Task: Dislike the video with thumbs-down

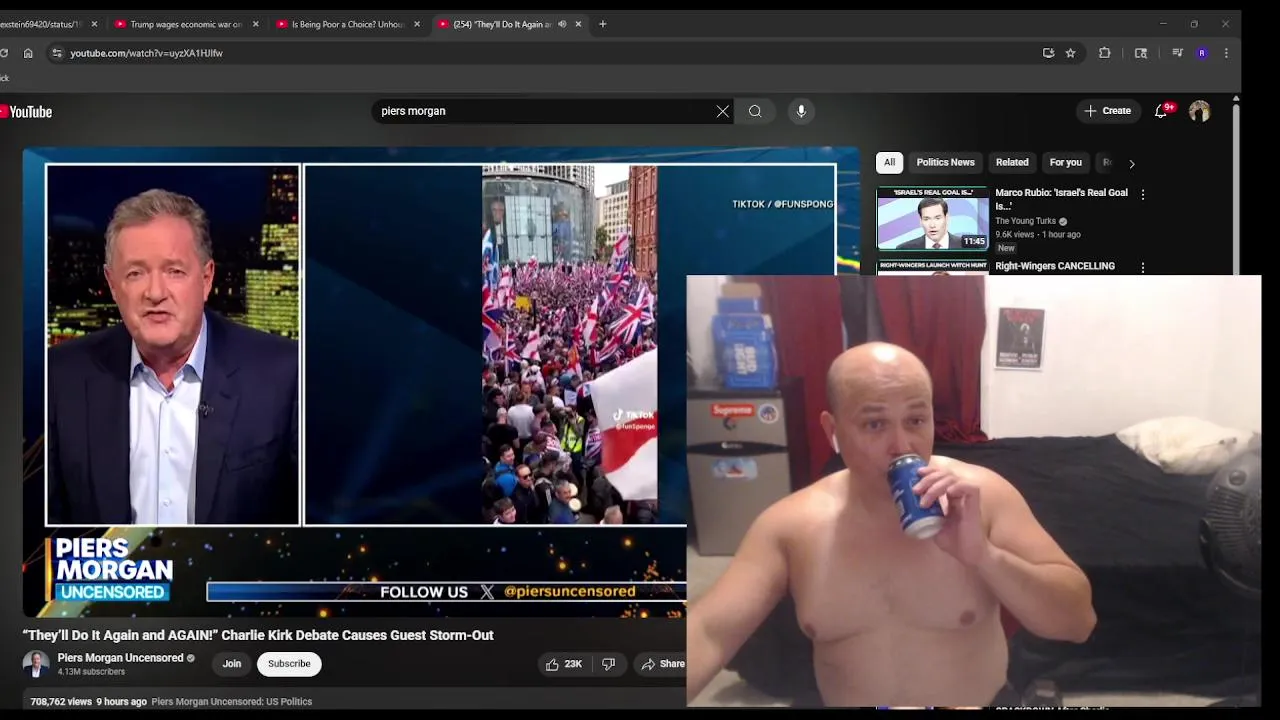Action: 609,664
